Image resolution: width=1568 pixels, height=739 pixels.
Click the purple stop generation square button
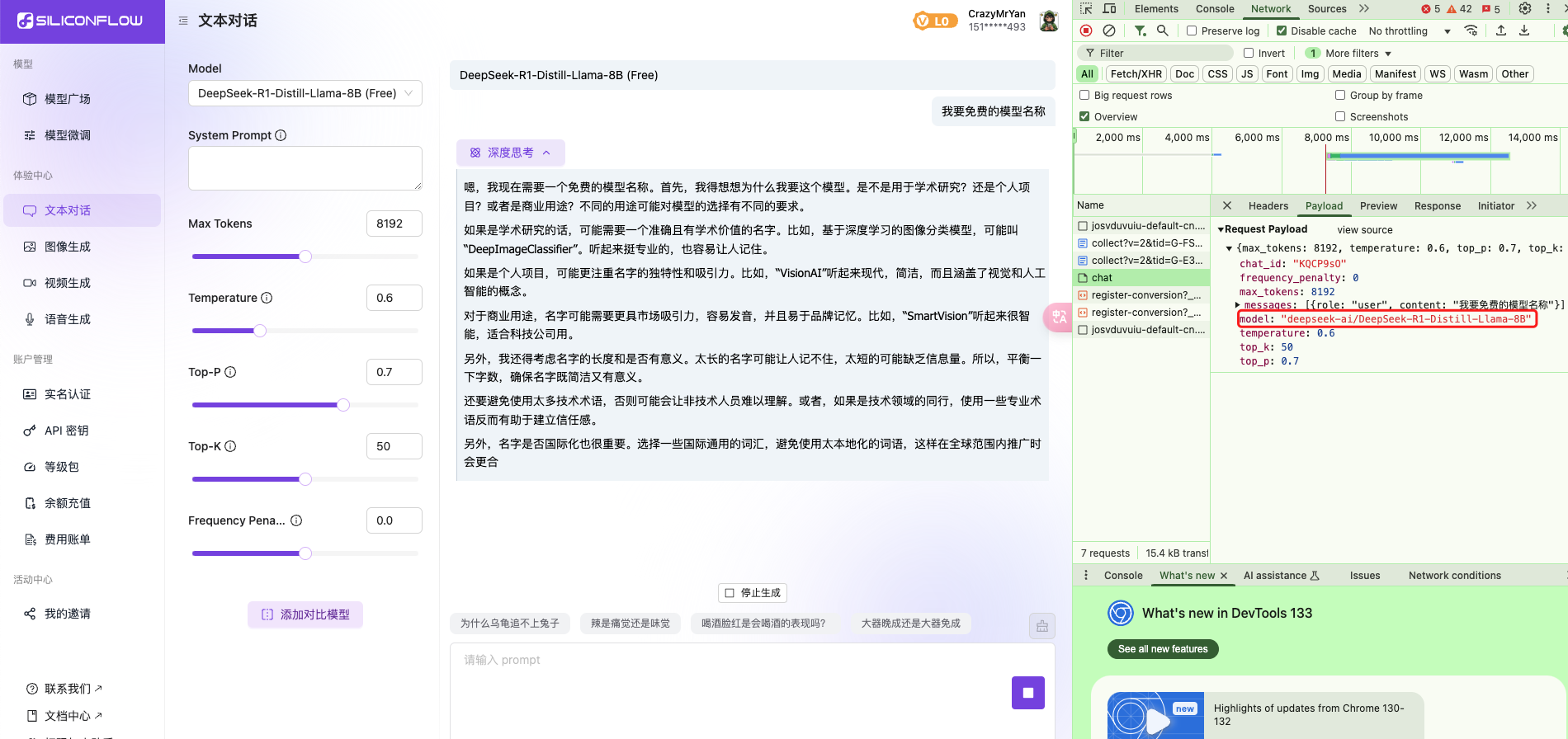(1027, 693)
